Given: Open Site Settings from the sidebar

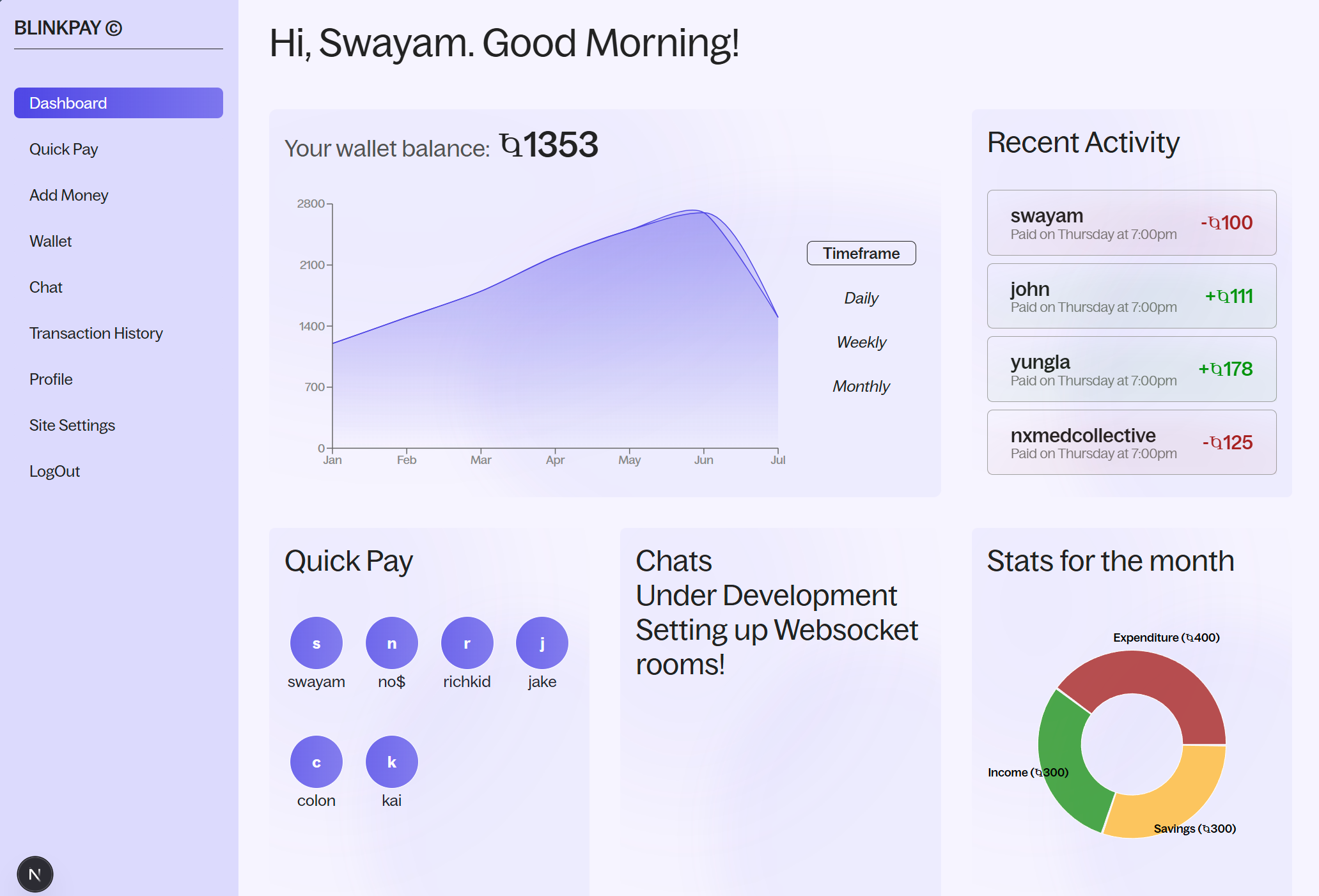Looking at the screenshot, I should [72, 425].
